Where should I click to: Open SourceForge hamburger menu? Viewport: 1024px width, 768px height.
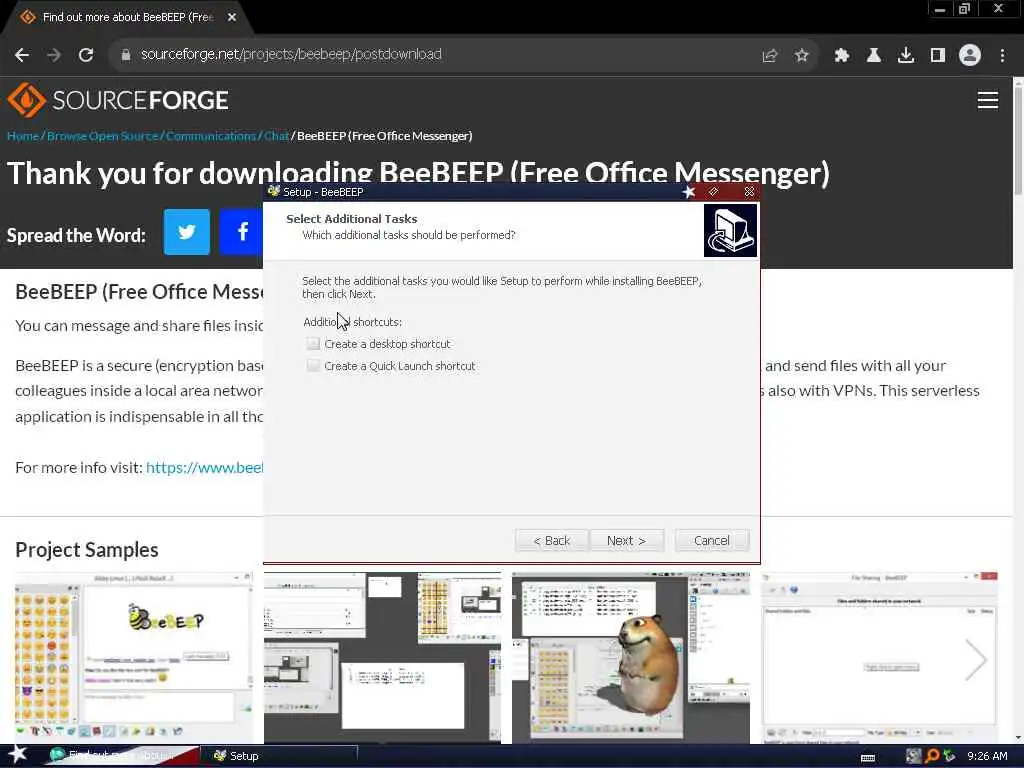point(987,100)
